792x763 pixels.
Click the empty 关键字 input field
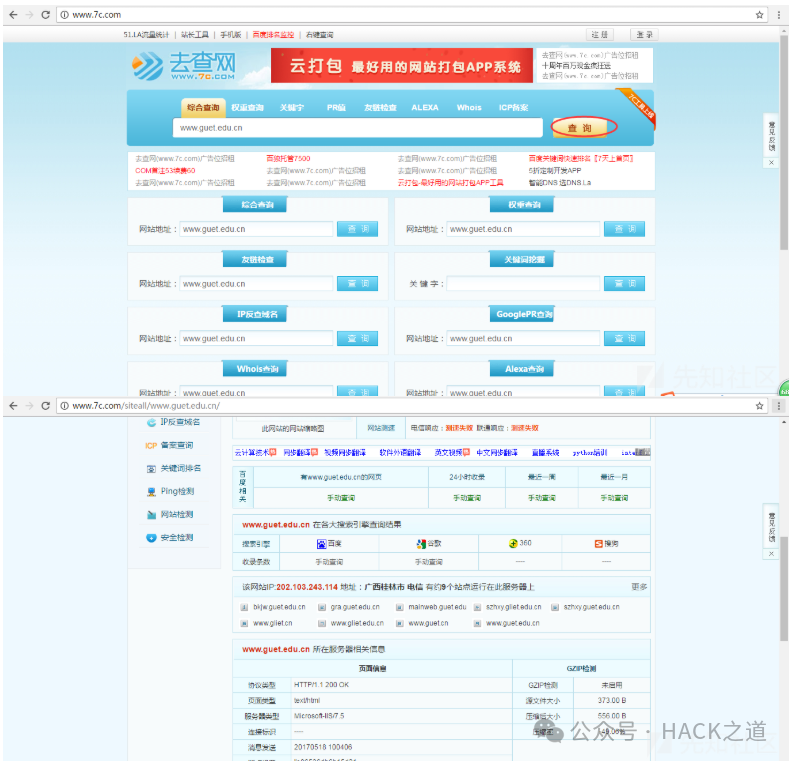(x=523, y=284)
